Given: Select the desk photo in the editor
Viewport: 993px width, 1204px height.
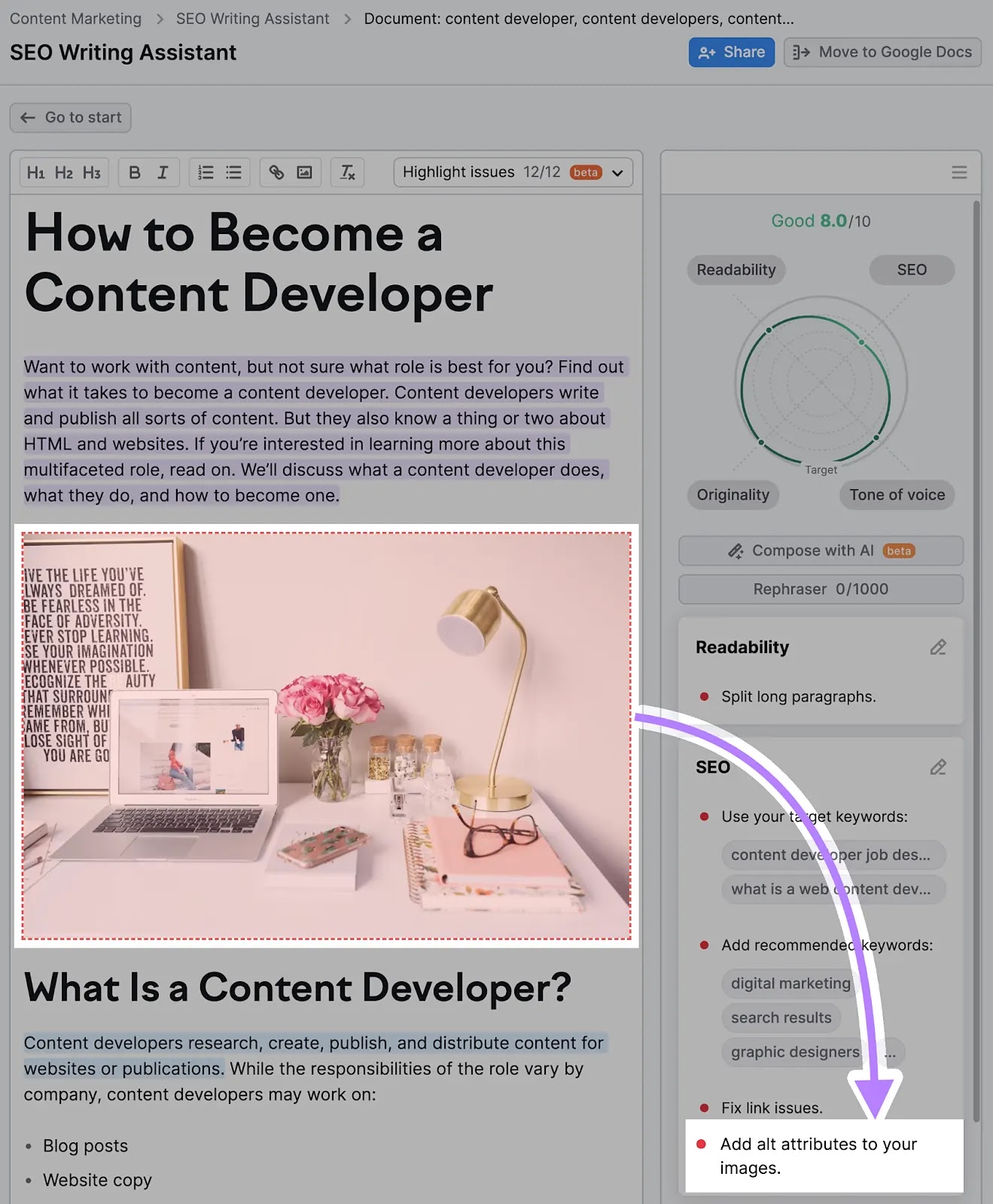Looking at the screenshot, I should tap(327, 735).
